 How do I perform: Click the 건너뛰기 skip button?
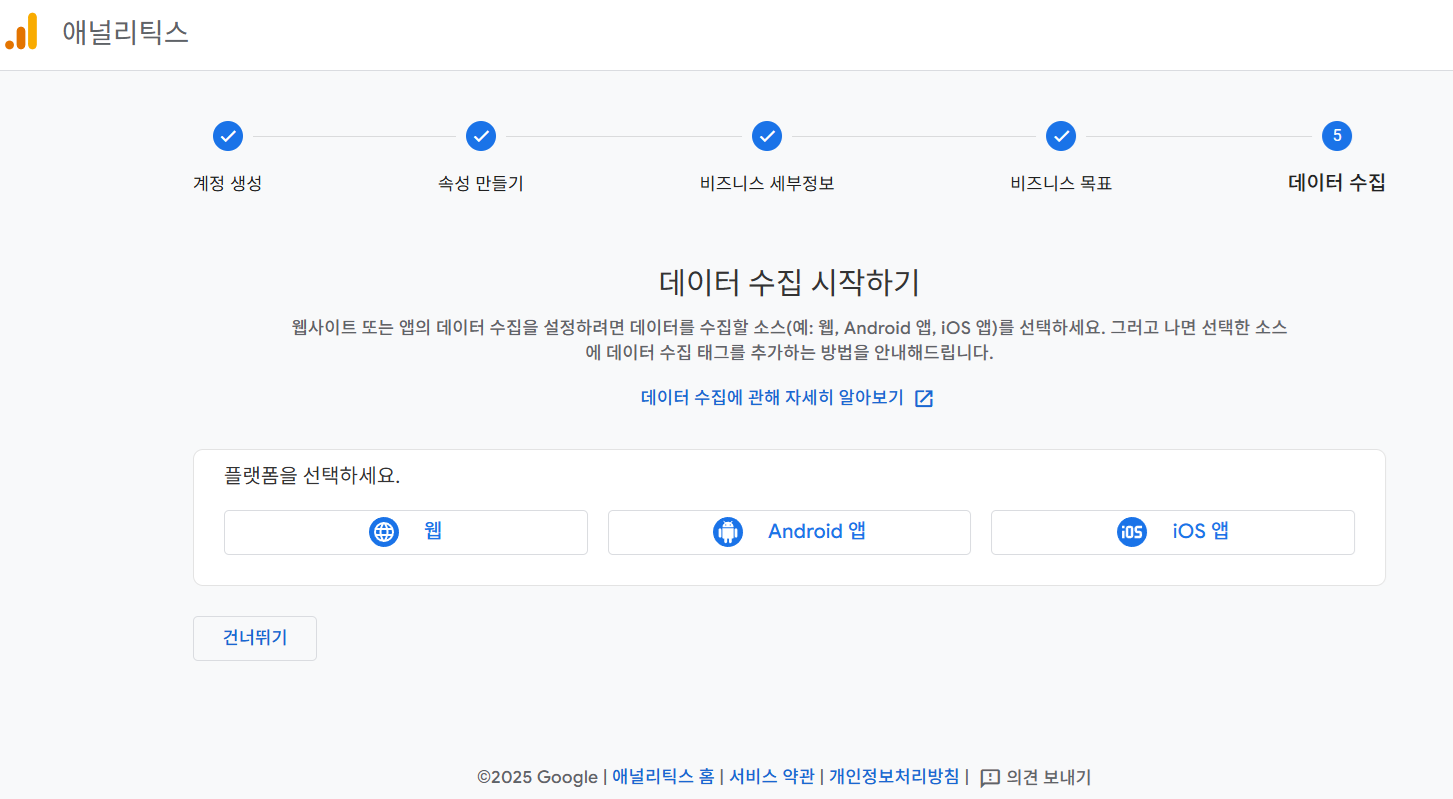point(254,638)
